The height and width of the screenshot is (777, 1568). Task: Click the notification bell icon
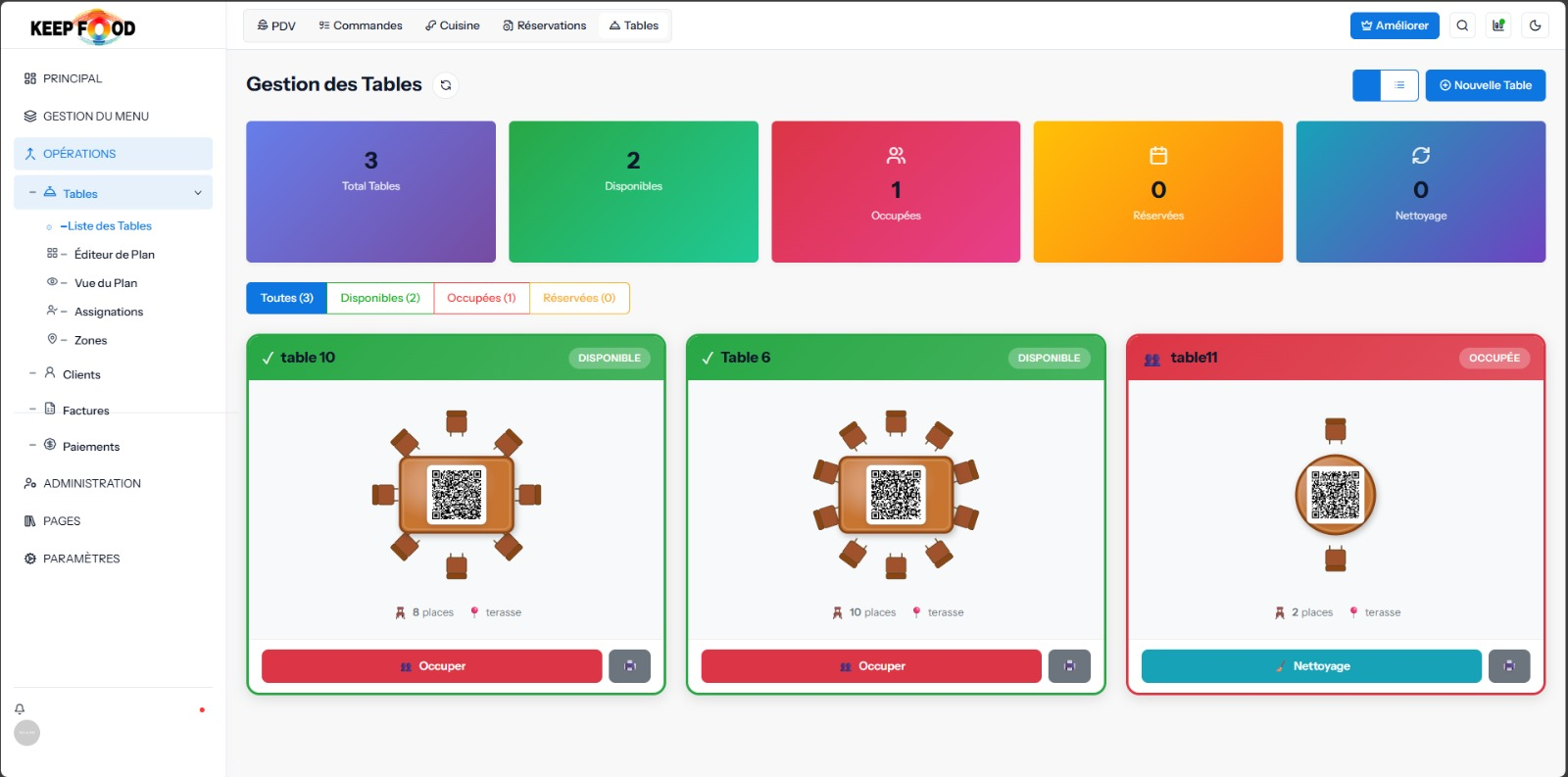click(20, 708)
